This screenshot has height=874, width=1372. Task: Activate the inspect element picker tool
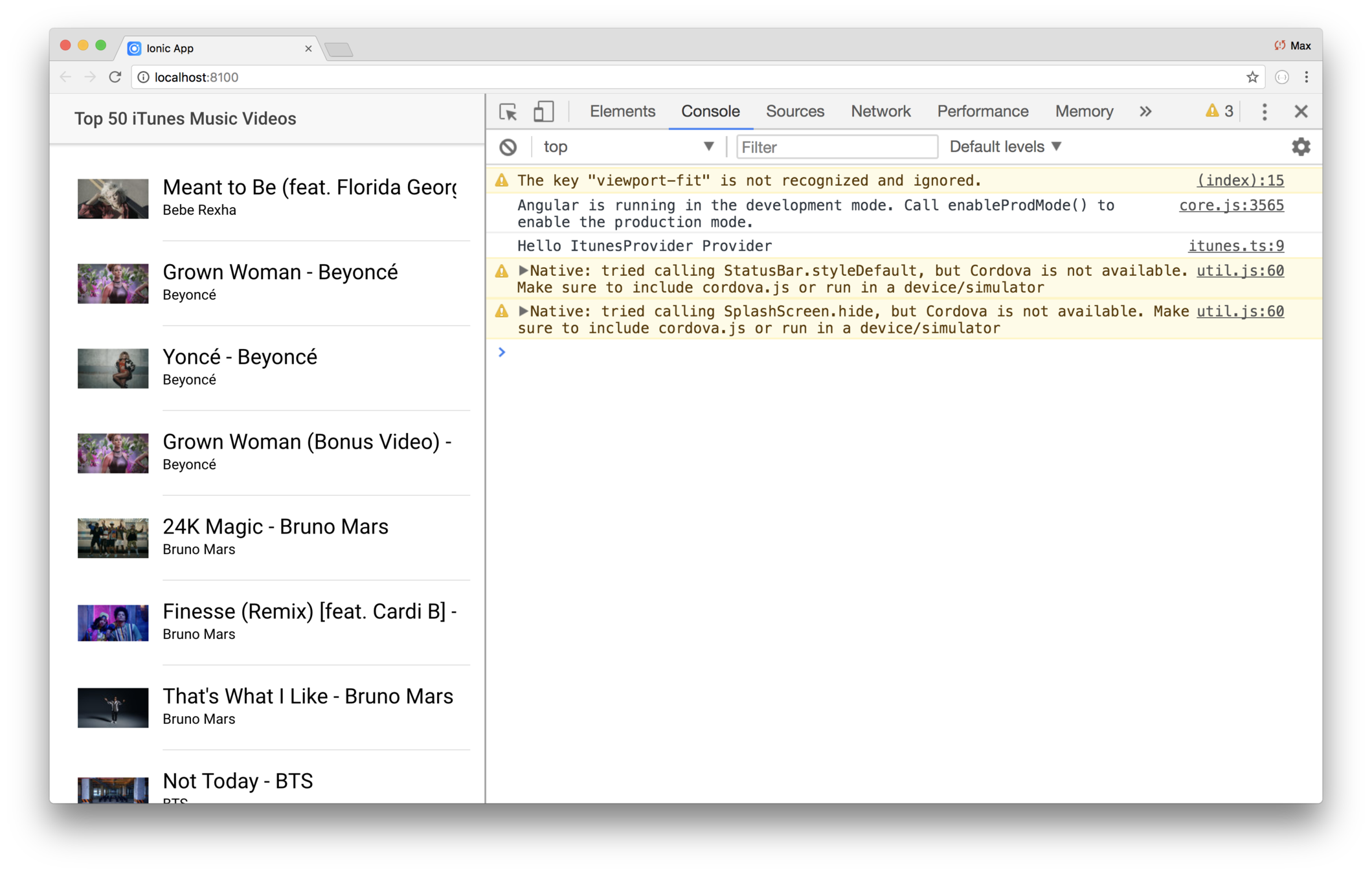click(508, 111)
